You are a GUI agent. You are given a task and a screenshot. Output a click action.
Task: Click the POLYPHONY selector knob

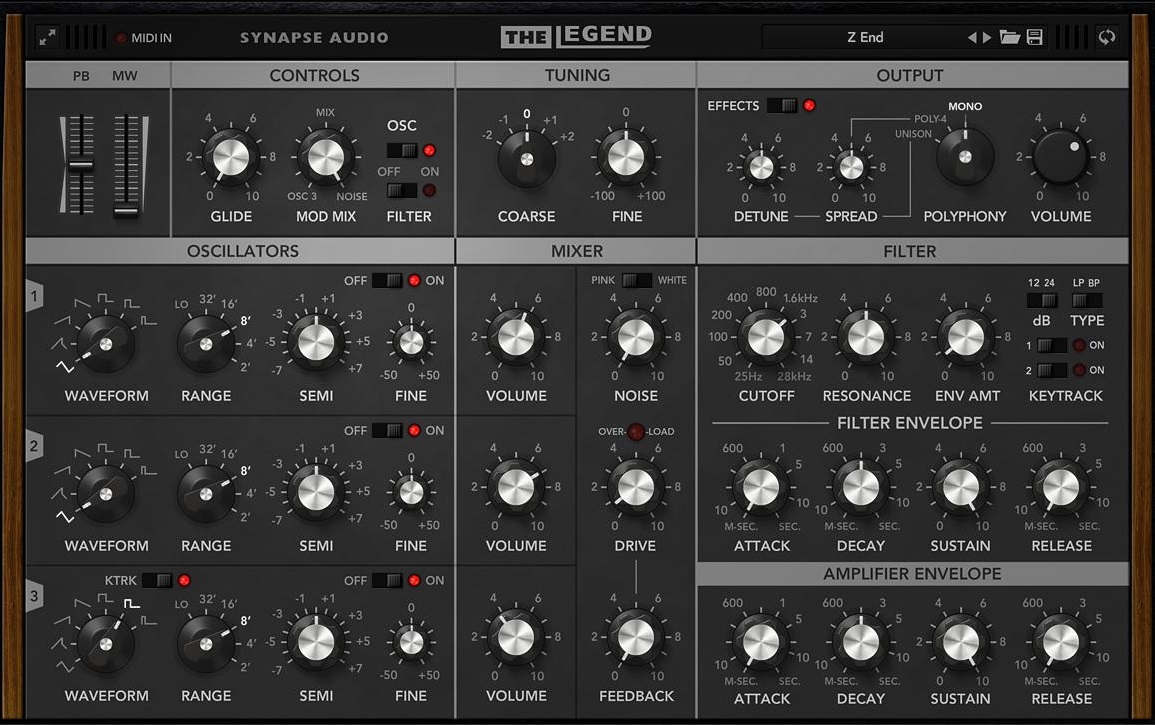click(965, 156)
